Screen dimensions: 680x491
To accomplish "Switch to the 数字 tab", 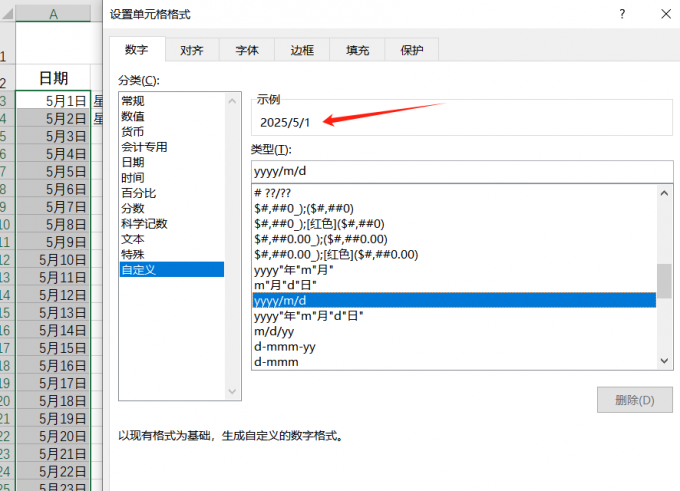I will pyautogui.click(x=137, y=49).
